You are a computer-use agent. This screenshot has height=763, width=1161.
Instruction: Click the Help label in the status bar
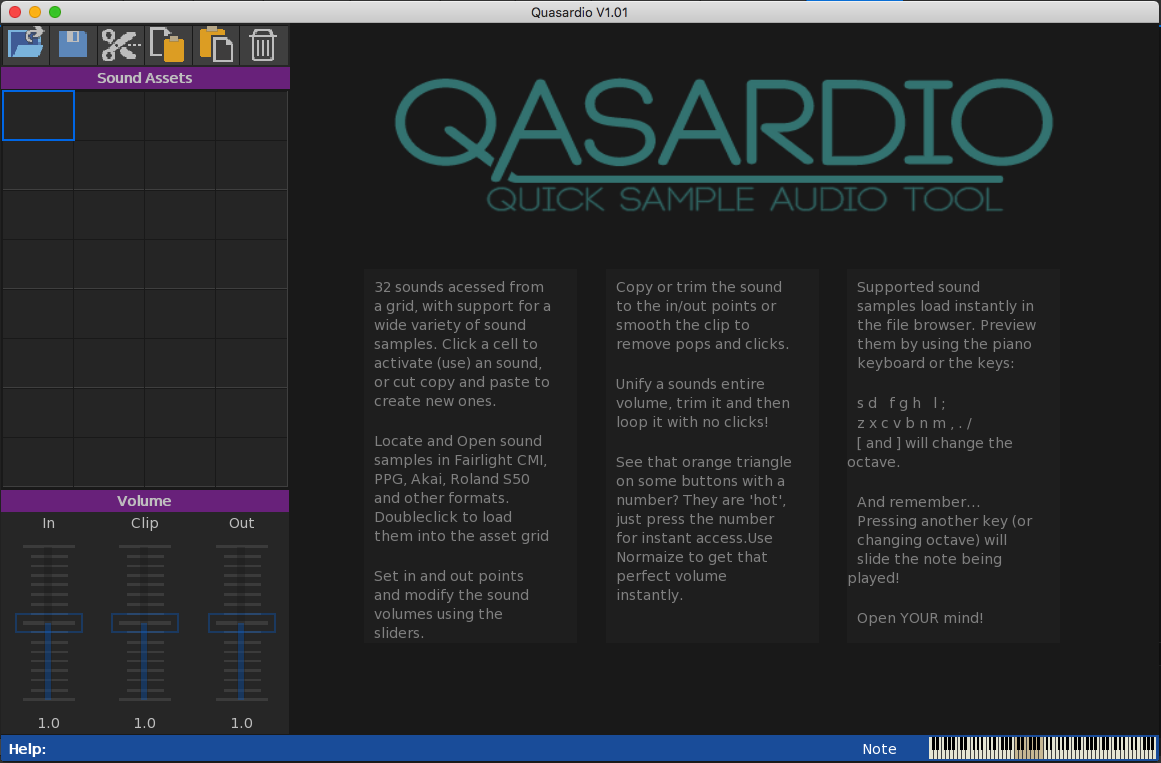27,749
